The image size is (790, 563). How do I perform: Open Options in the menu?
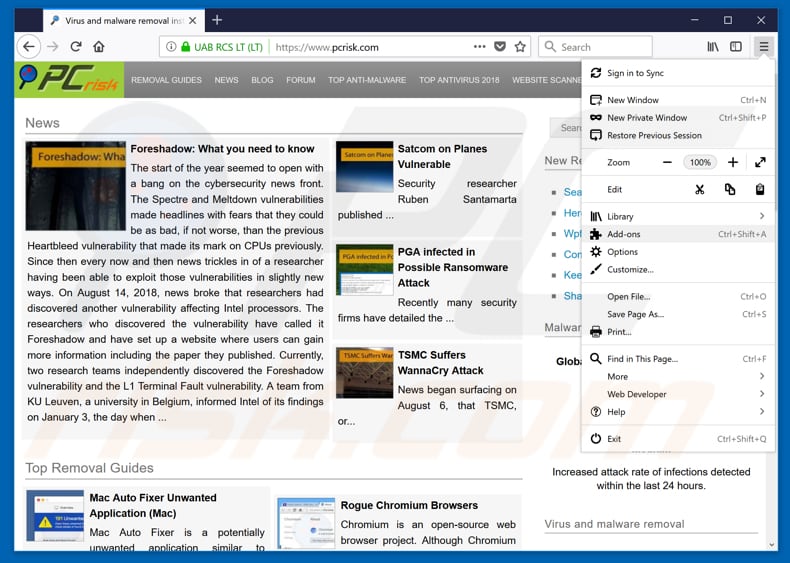[678, 252]
